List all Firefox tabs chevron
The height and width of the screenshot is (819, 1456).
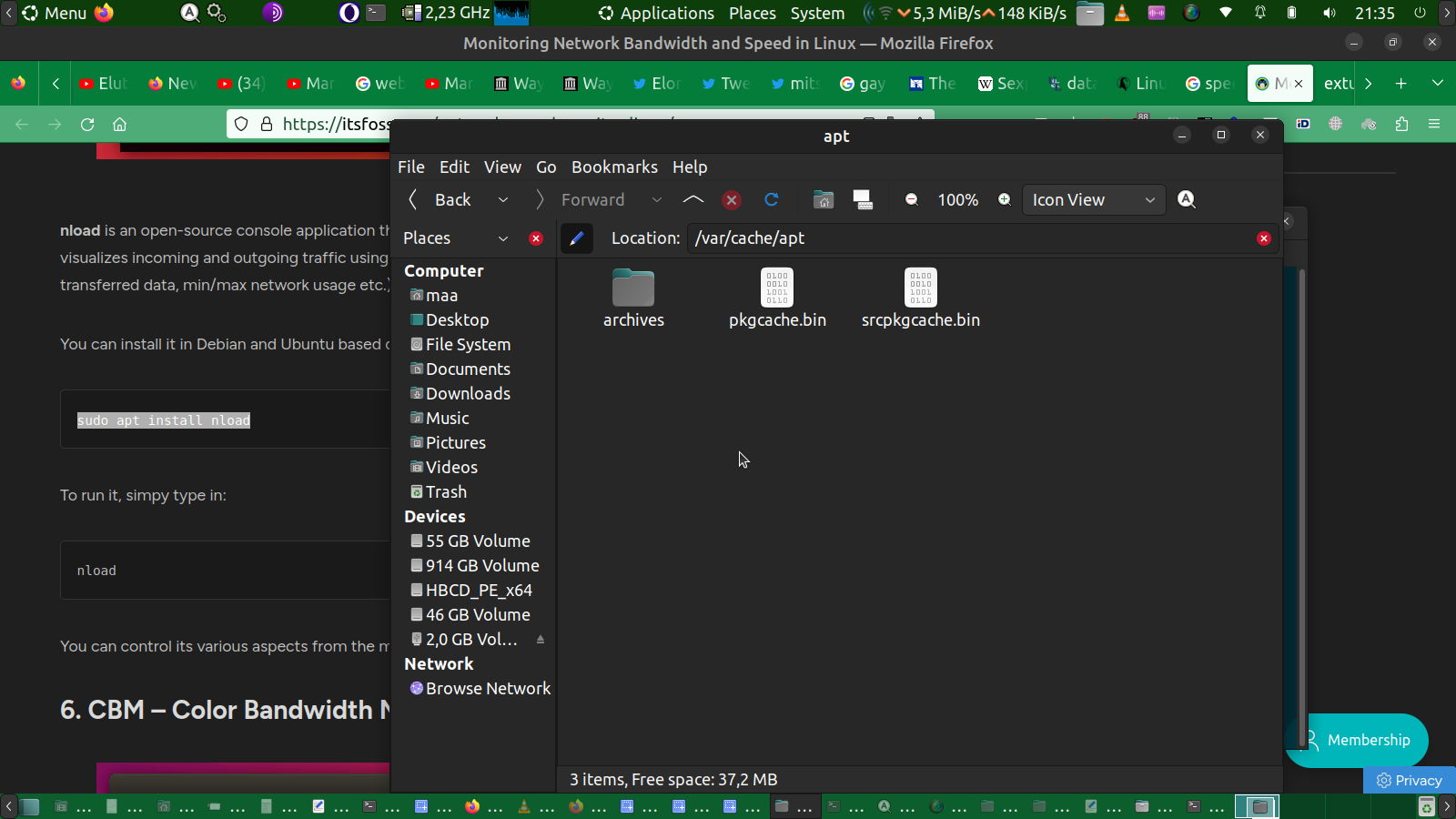(1438, 83)
